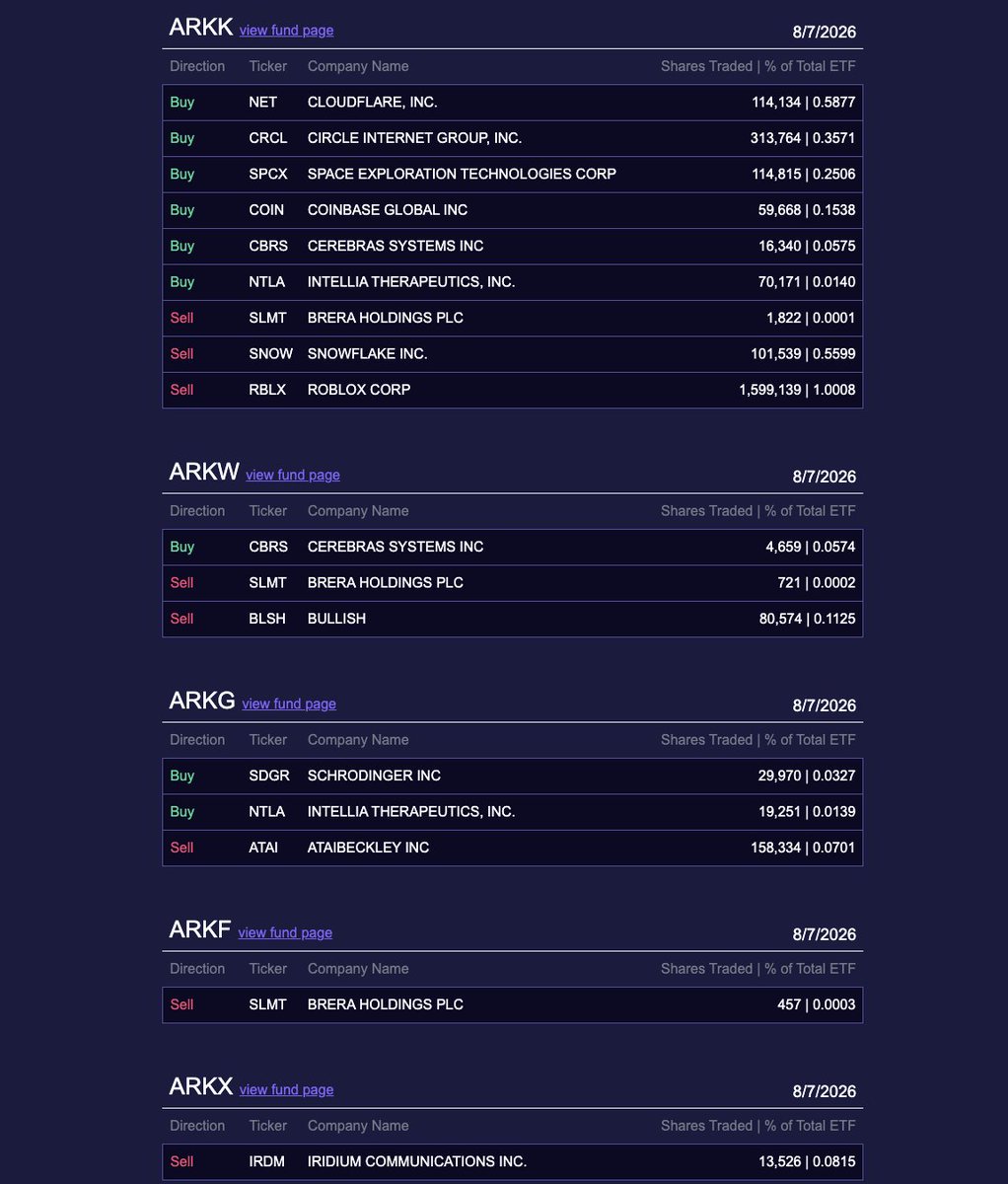Open ARKW view fund page link

pyautogui.click(x=293, y=476)
